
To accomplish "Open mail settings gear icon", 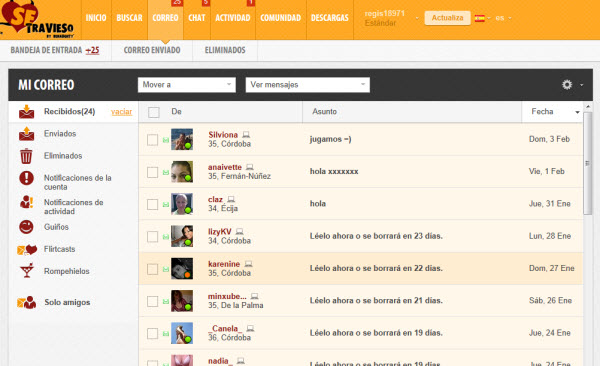I will pyautogui.click(x=567, y=85).
